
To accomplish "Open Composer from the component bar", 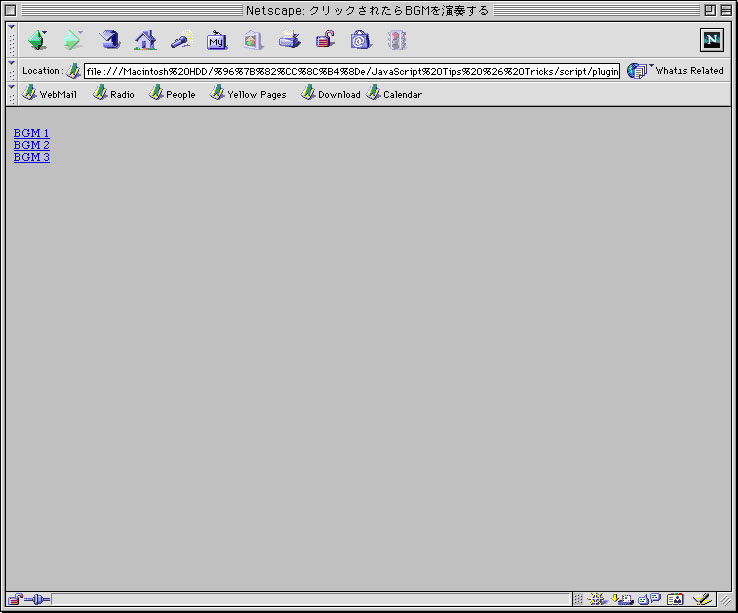I will [x=701, y=599].
